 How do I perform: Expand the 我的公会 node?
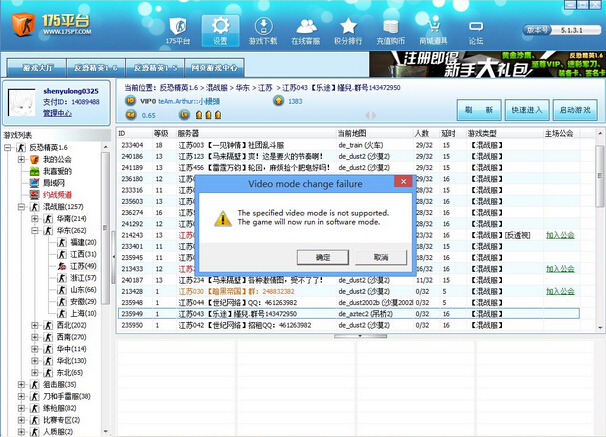tap(21, 159)
